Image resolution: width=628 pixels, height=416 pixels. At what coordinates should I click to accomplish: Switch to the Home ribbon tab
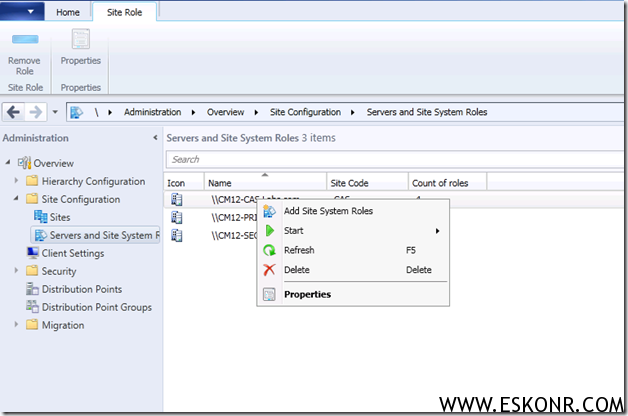(x=68, y=12)
